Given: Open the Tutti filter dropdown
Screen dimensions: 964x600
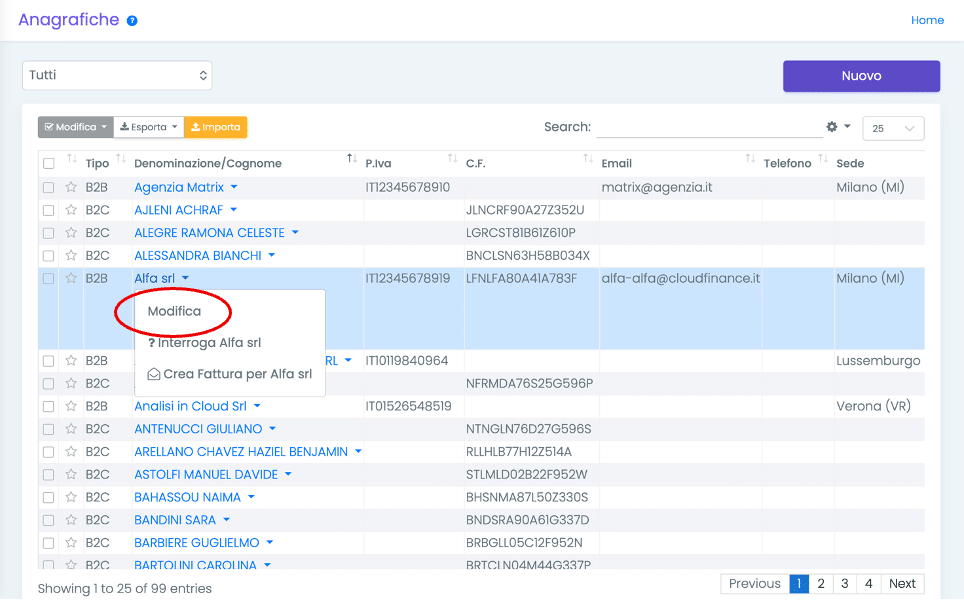Looking at the screenshot, I should pyautogui.click(x=117, y=75).
